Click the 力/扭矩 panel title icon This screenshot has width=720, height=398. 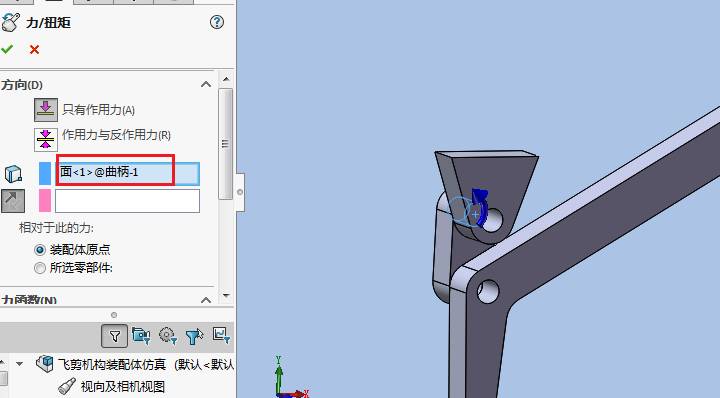pyautogui.click(x=10, y=22)
